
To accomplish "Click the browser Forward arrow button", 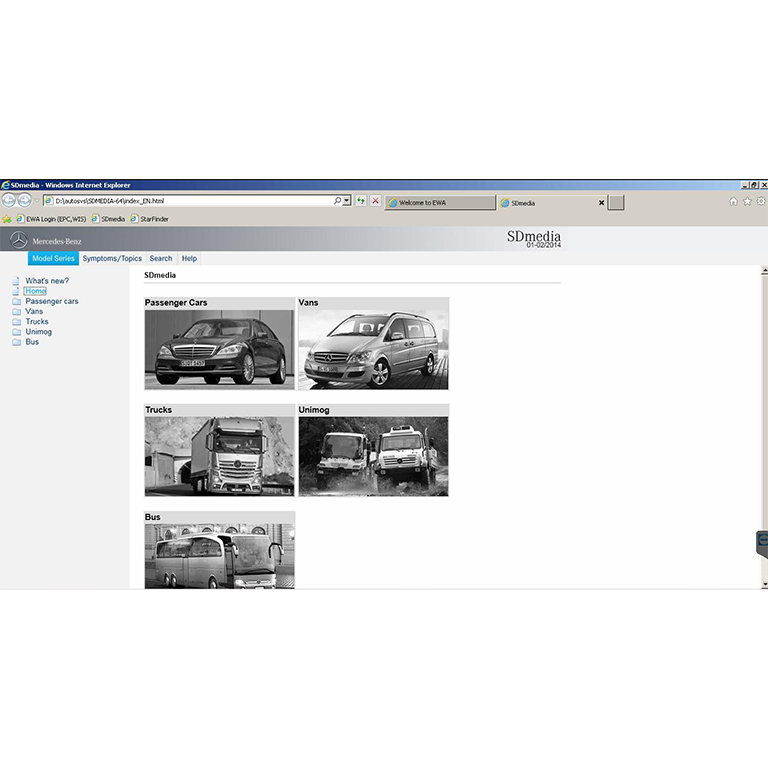I will pos(24,200).
